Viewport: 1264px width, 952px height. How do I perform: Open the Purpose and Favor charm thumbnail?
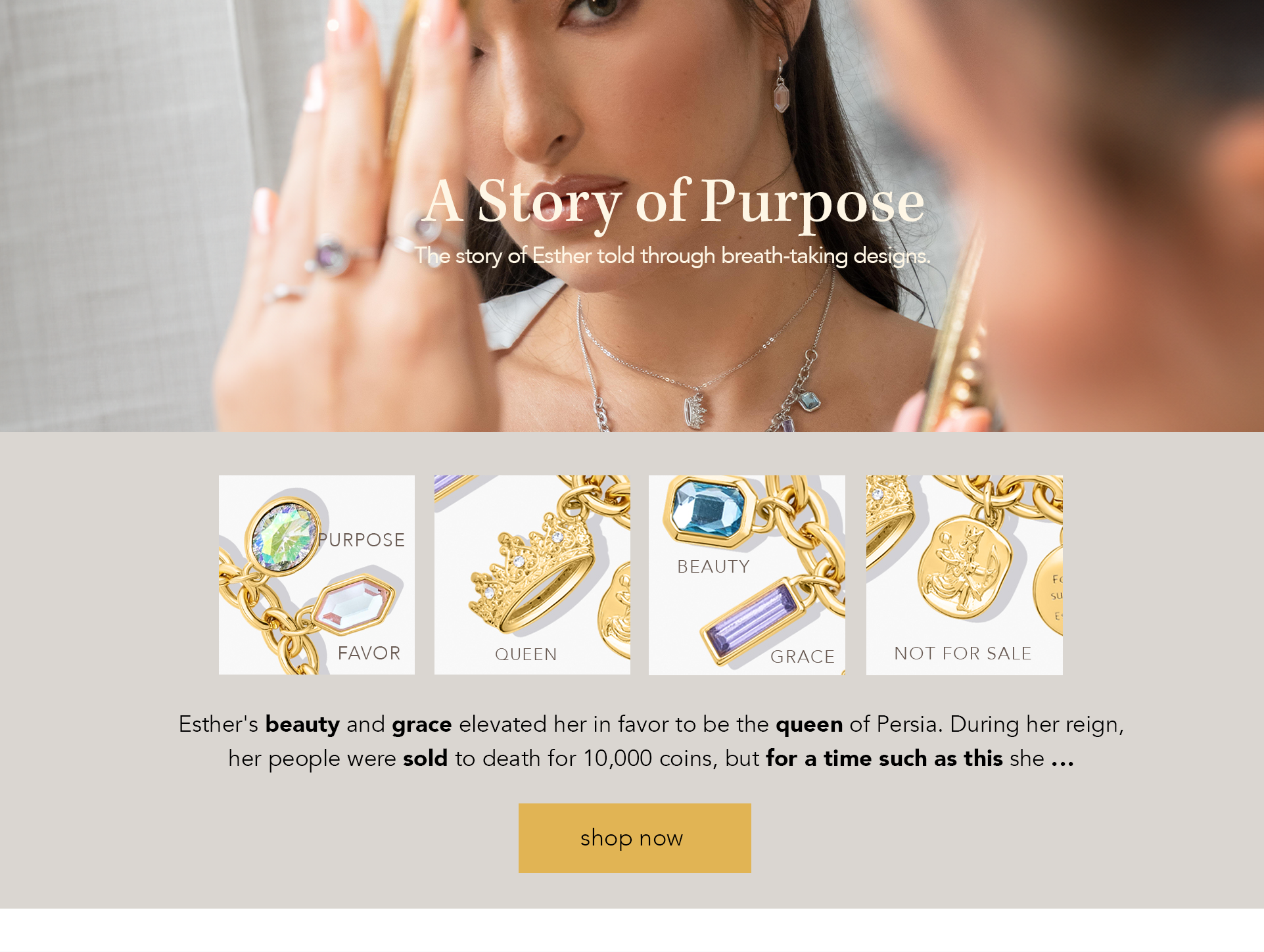317,575
